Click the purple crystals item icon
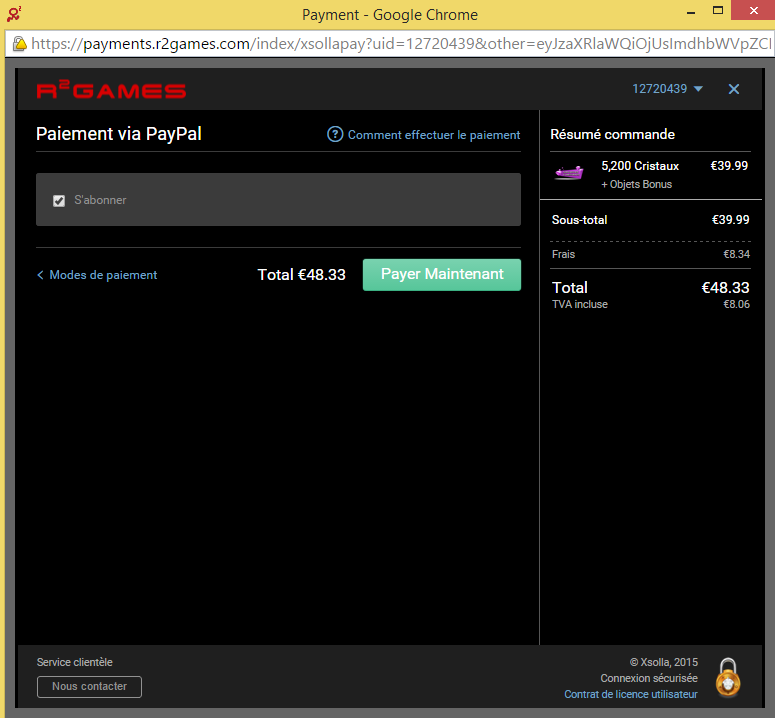The height and width of the screenshot is (718, 775). [569, 173]
